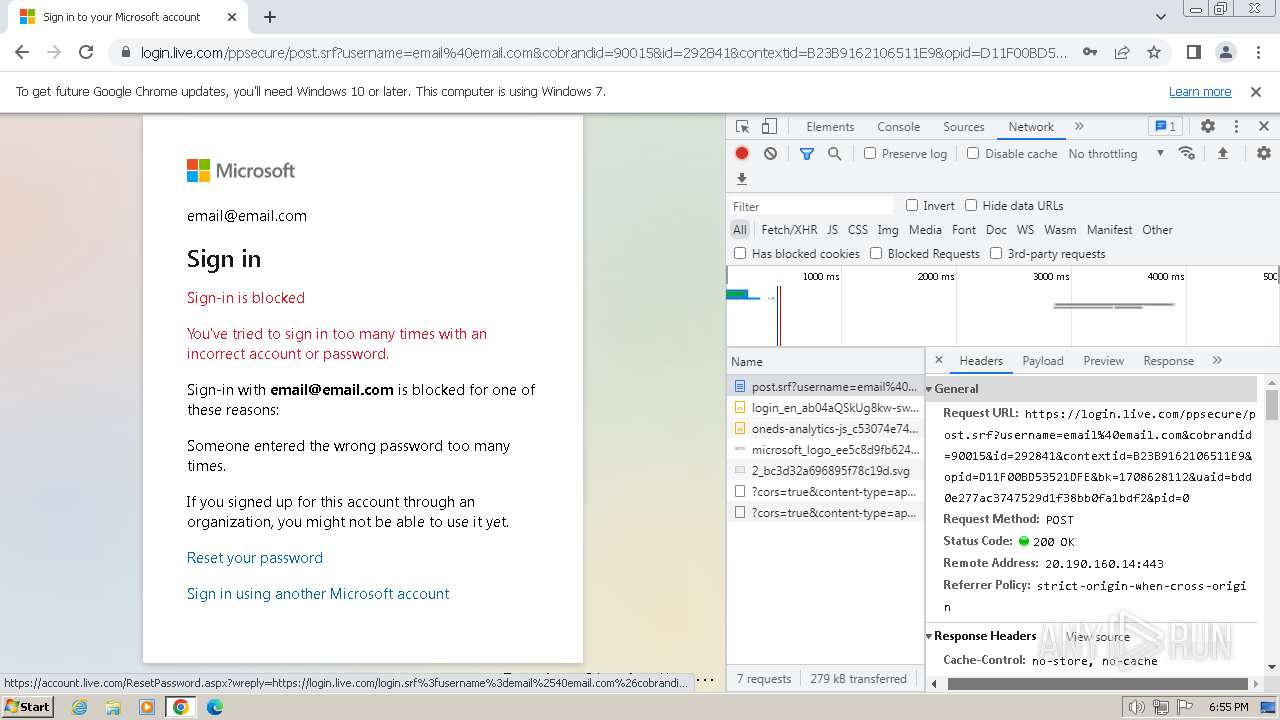Image resolution: width=1280 pixels, height=720 pixels.
Task: Click Sign in using another Microsoft account
Action: (x=318, y=594)
